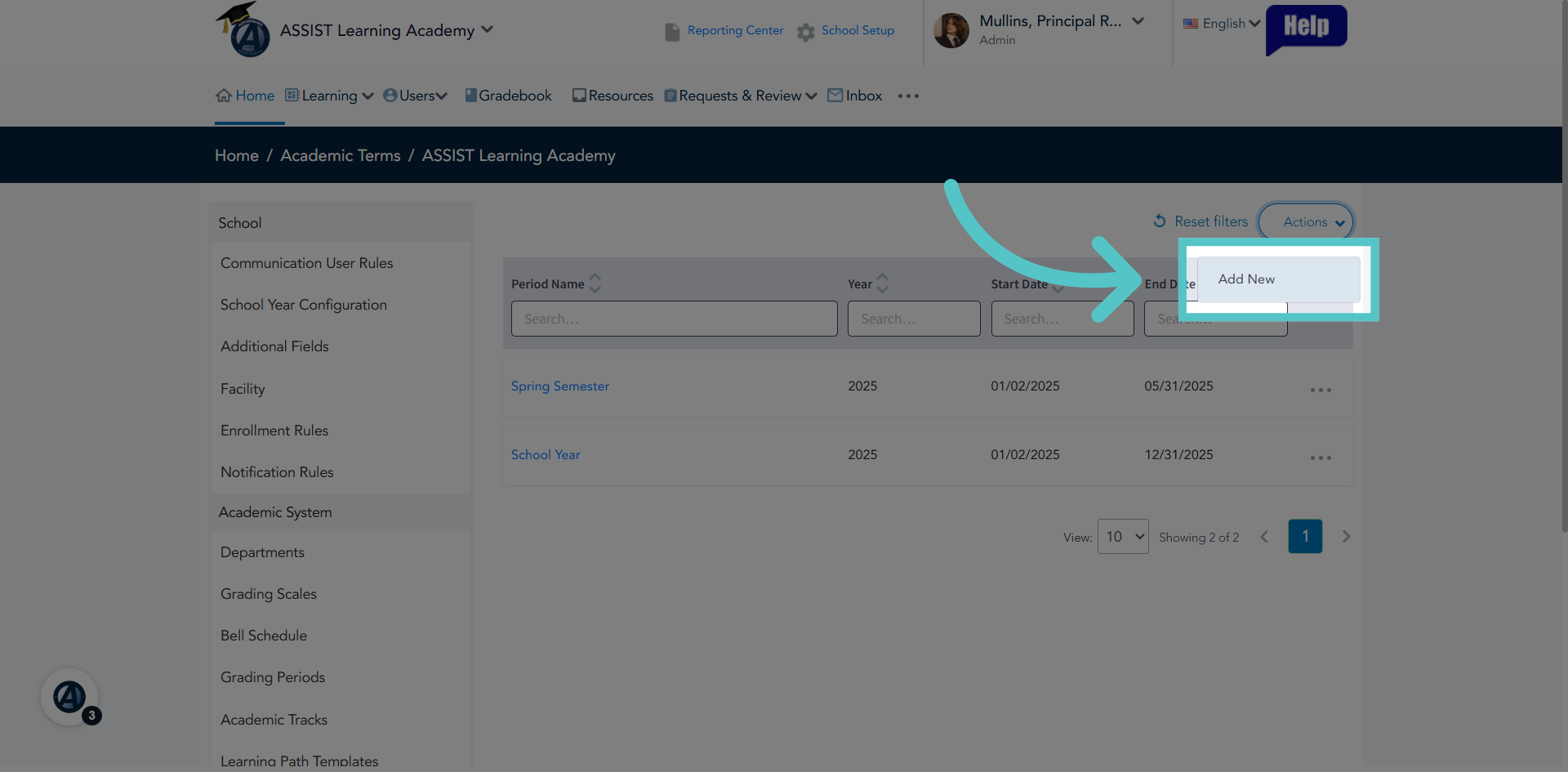Click the Gradebook icon
Viewport: 1568px width, 772px height.
[470, 96]
